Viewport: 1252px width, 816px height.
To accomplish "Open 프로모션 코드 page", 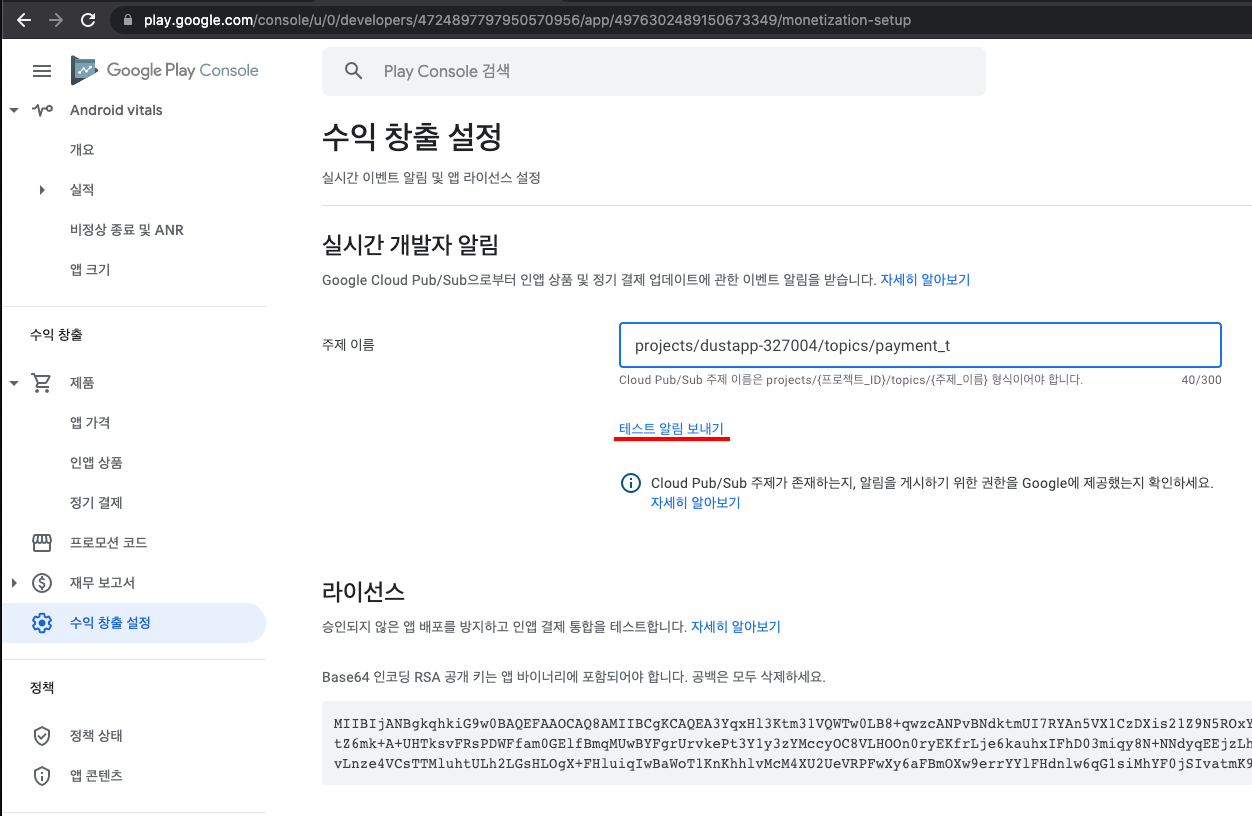I will pos(108,543).
